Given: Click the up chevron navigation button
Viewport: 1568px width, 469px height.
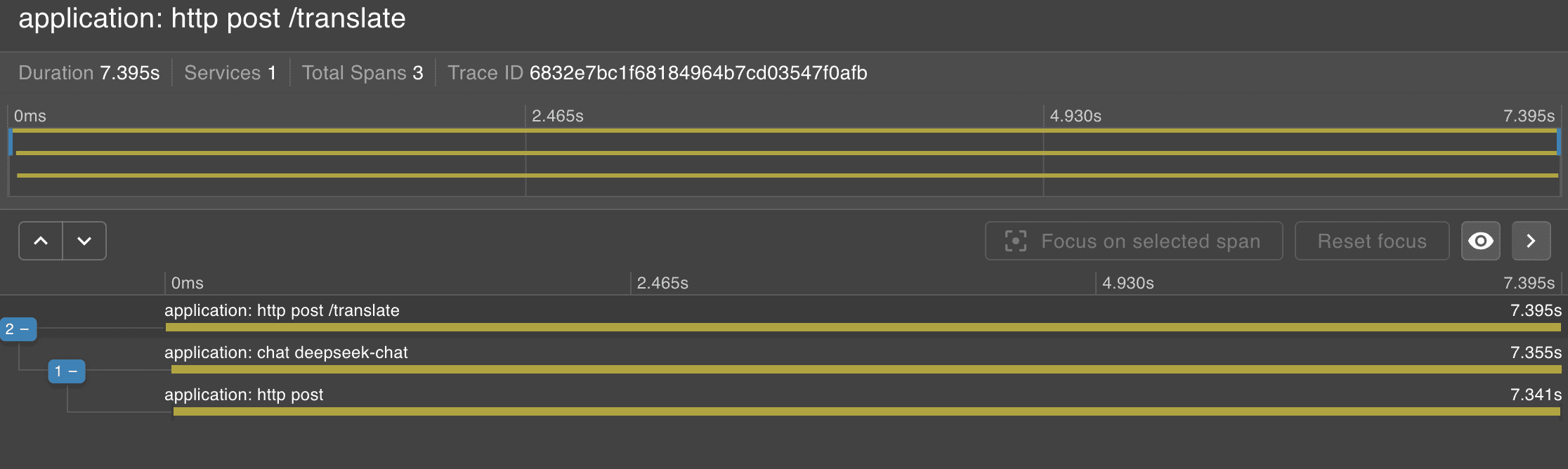Looking at the screenshot, I should pyautogui.click(x=41, y=241).
